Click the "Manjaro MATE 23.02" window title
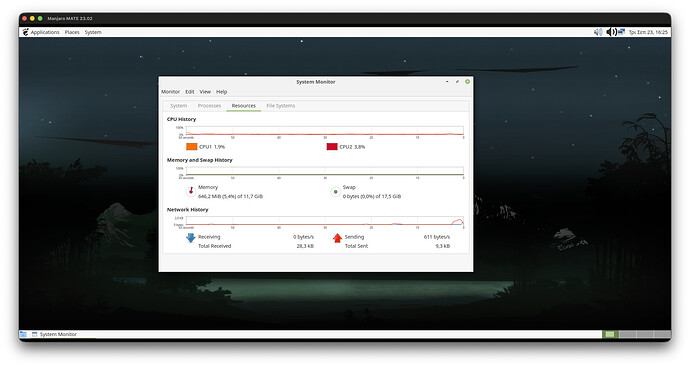The width and height of the screenshot is (690, 366). coord(70,18)
